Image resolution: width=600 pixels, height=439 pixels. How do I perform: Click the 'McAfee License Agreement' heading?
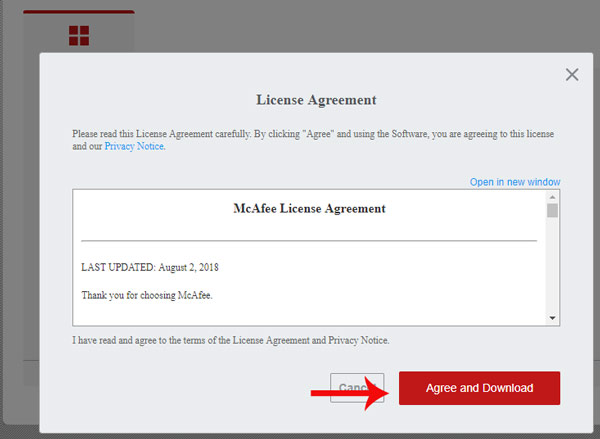(310, 209)
